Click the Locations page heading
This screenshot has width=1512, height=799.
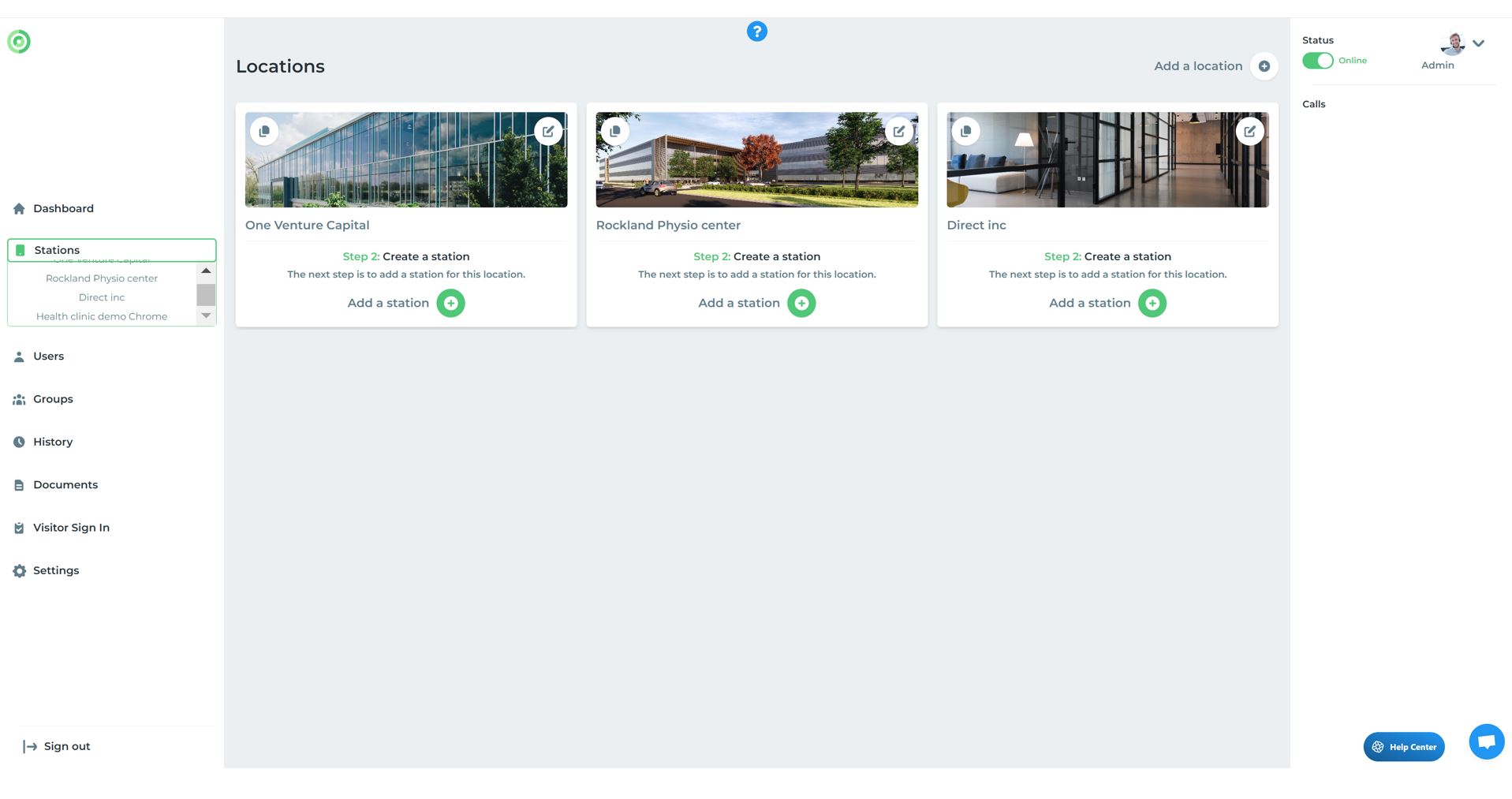280,66
